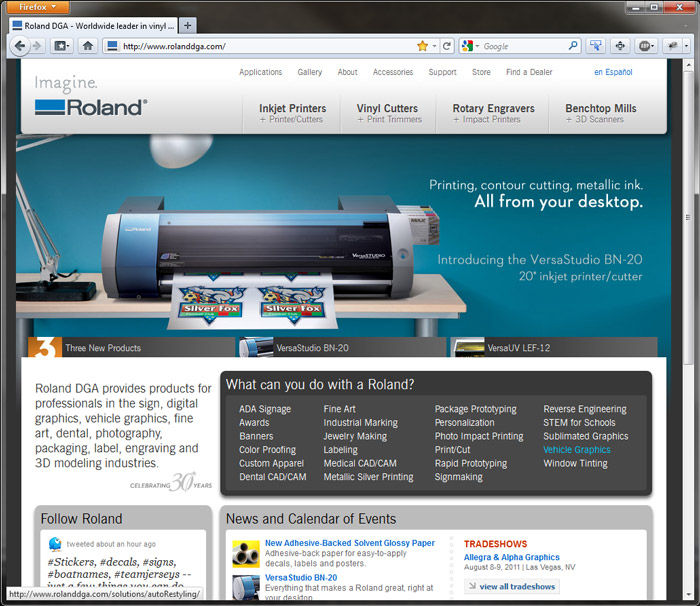Click the Twitter bird icon

(x=55, y=543)
